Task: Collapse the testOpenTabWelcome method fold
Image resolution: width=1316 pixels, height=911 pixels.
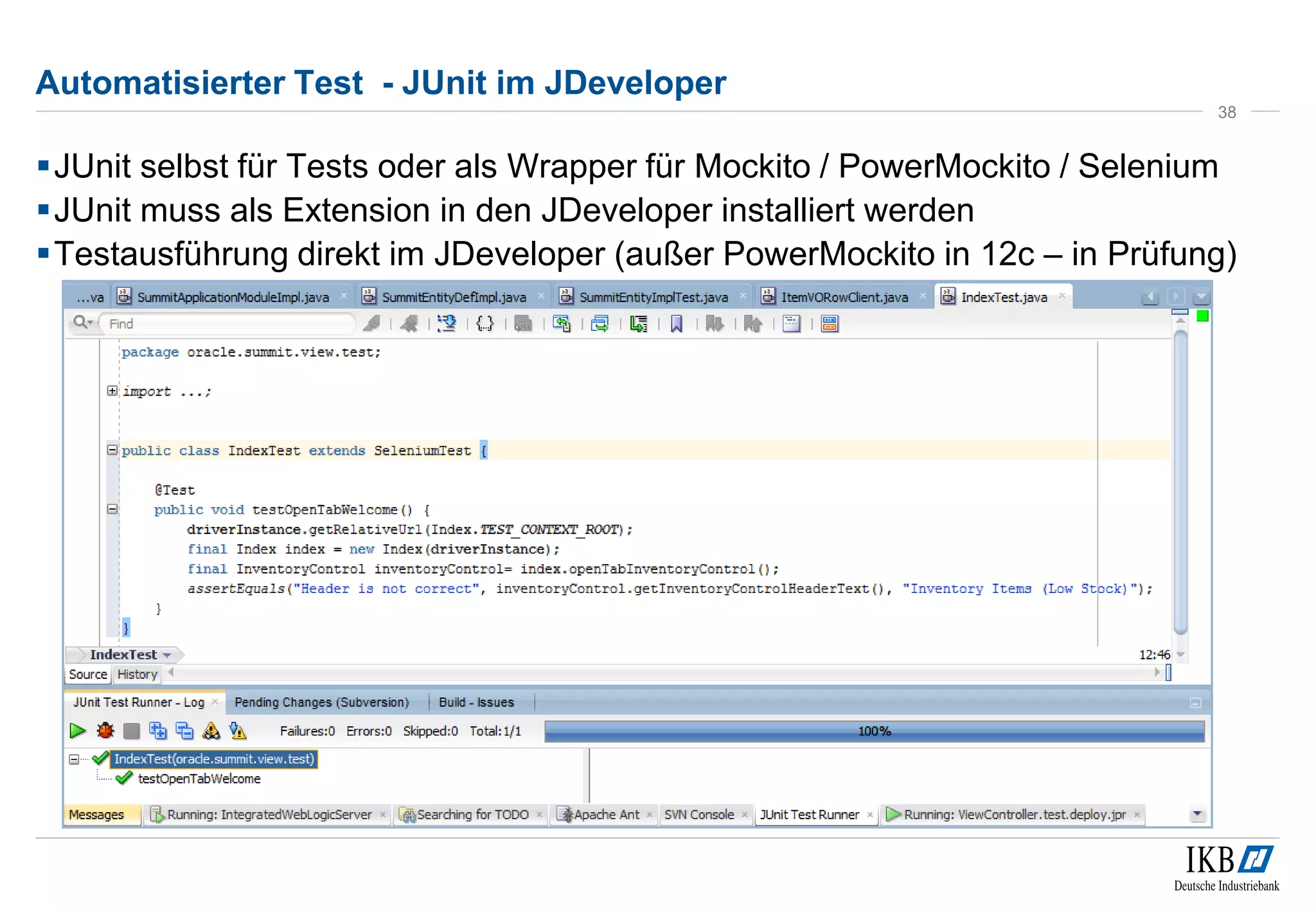Action: (x=112, y=509)
